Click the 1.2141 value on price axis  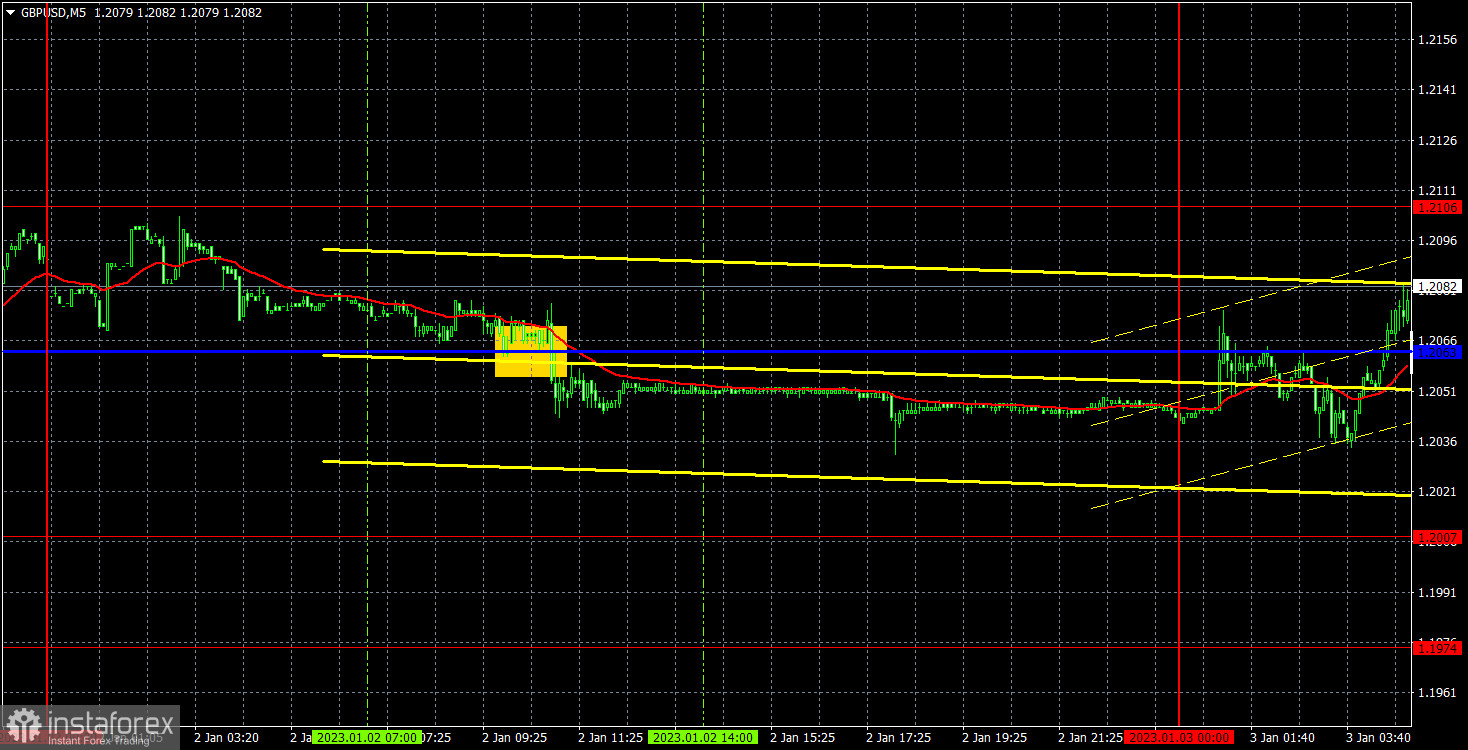click(1437, 90)
